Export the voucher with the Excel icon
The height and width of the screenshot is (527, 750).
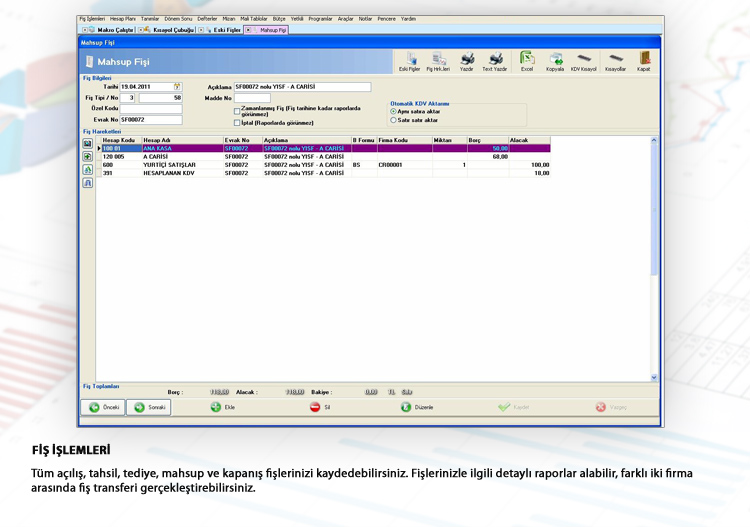point(527,61)
